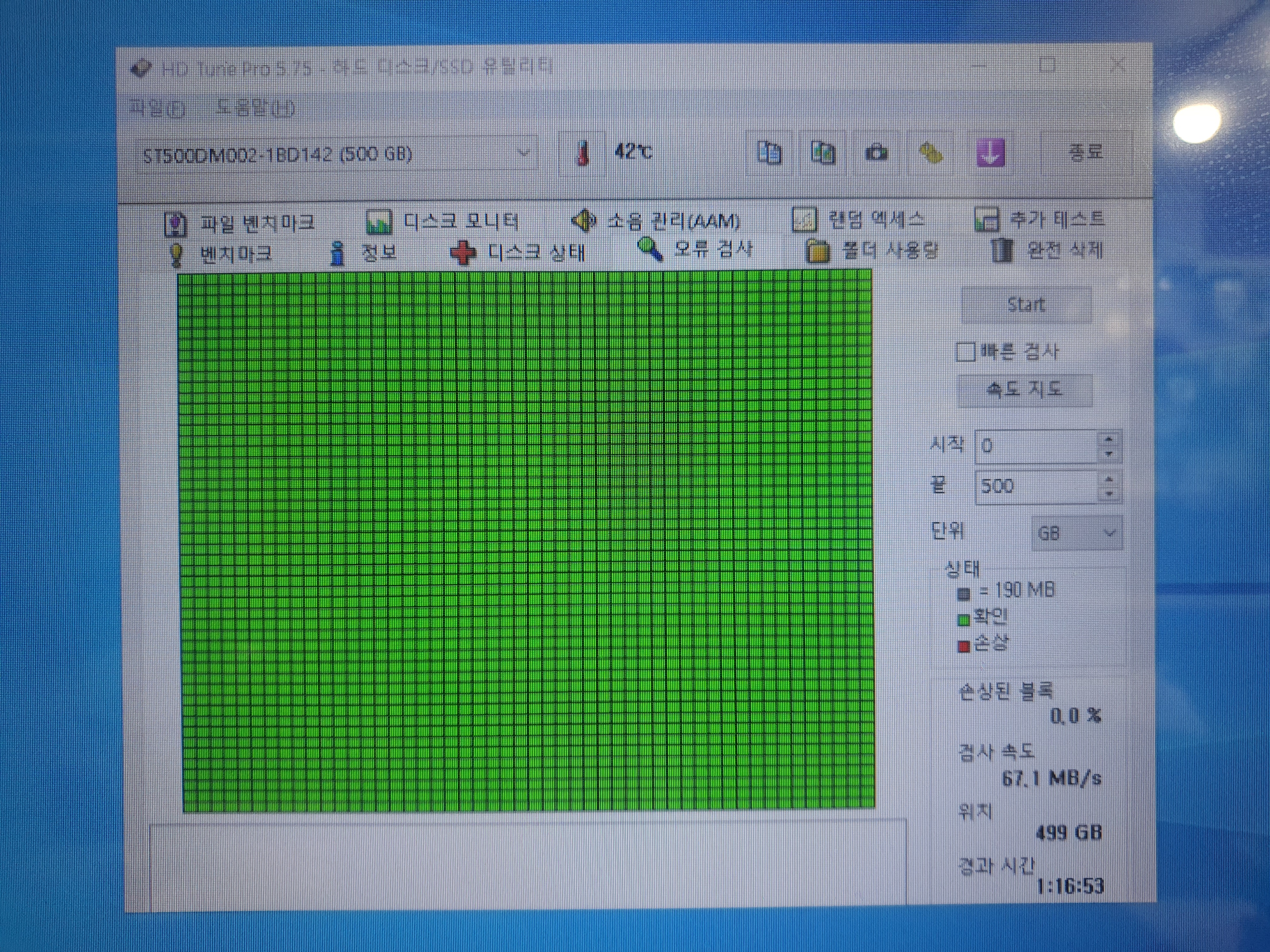Click the HD Tune app icon in title bar
1270x952 pixels.
tap(141, 69)
